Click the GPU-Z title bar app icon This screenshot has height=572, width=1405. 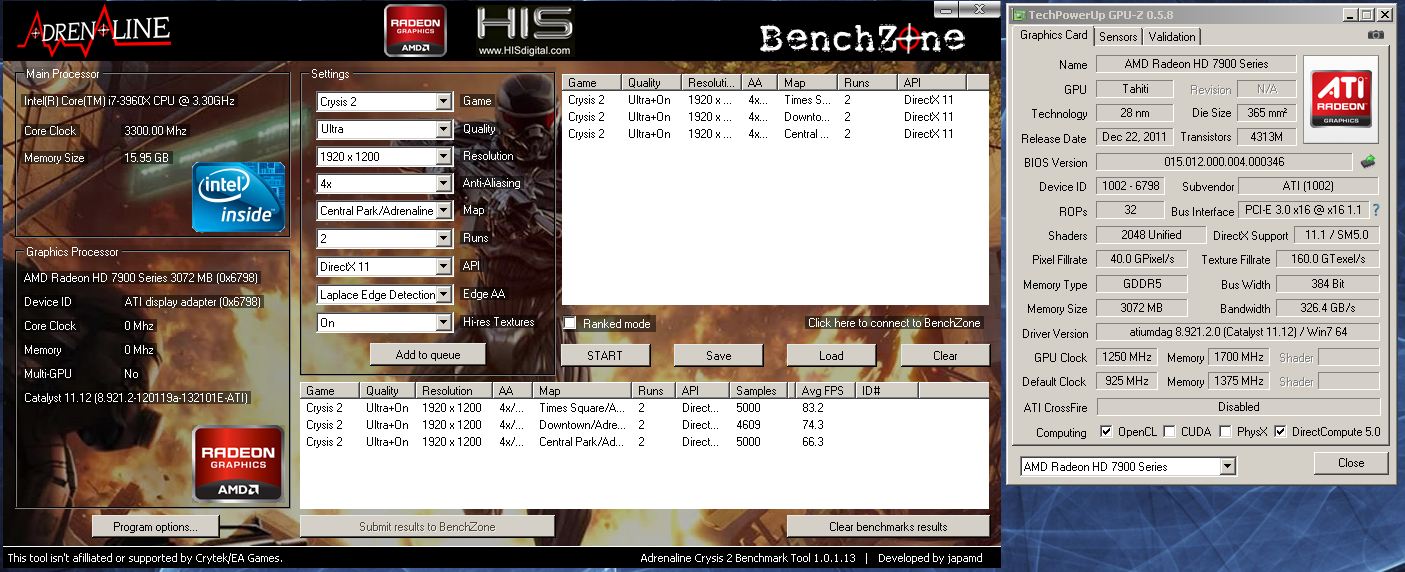(x=1019, y=15)
